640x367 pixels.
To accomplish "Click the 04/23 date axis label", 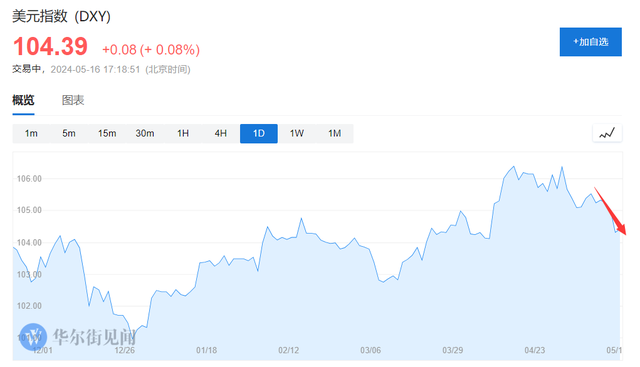I will (535, 350).
